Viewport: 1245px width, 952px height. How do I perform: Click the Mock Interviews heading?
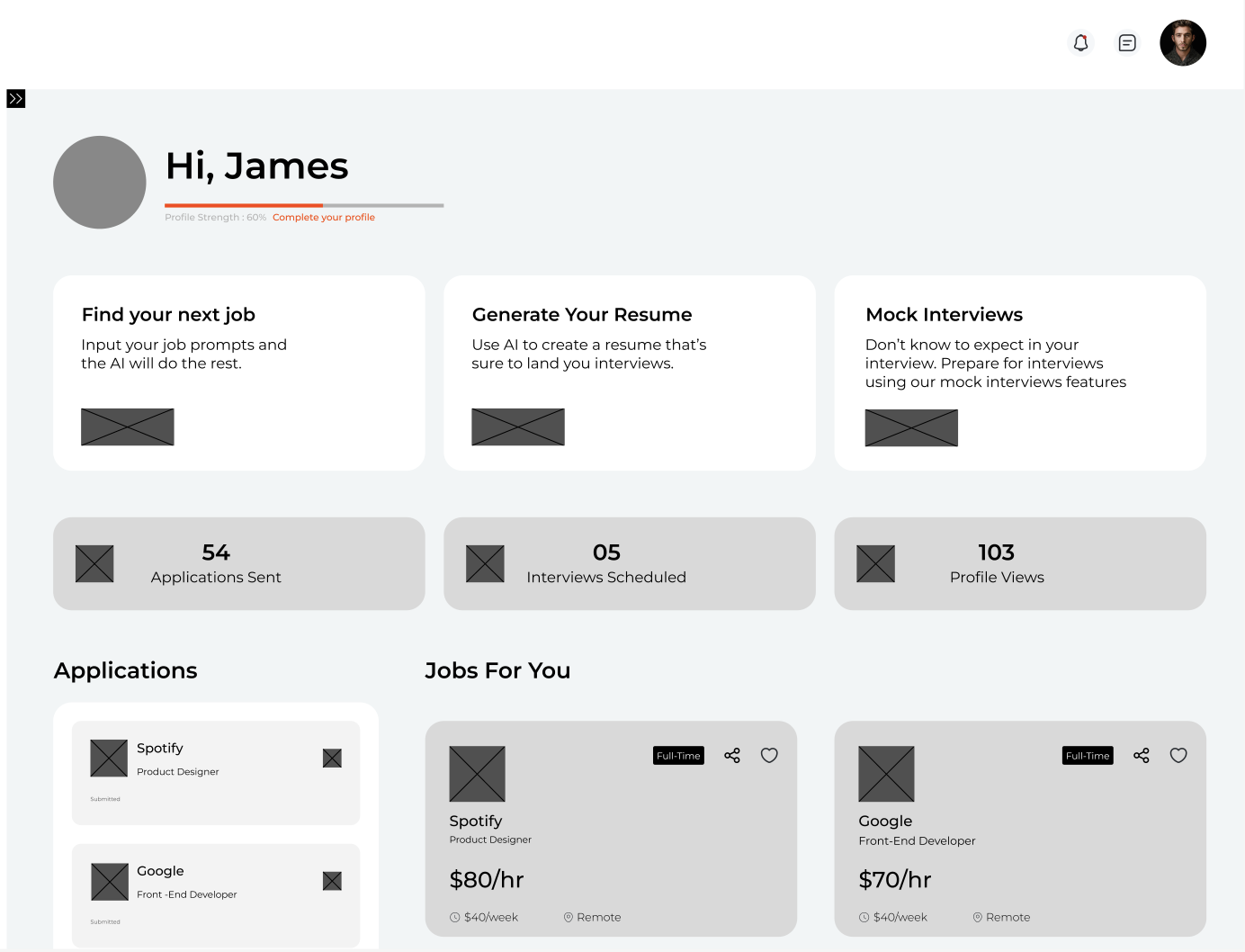(945, 314)
